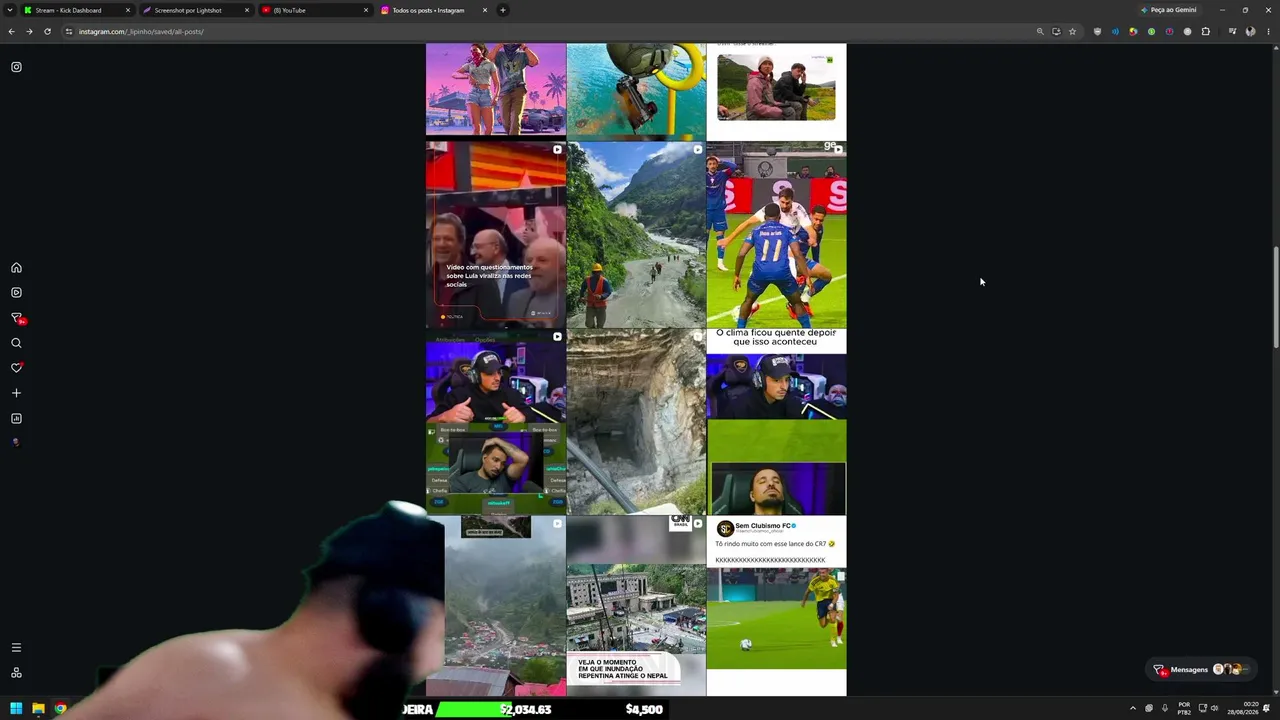Switch to Stream - Kick Dashboard tab
The height and width of the screenshot is (720, 1280).
click(x=78, y=10)
